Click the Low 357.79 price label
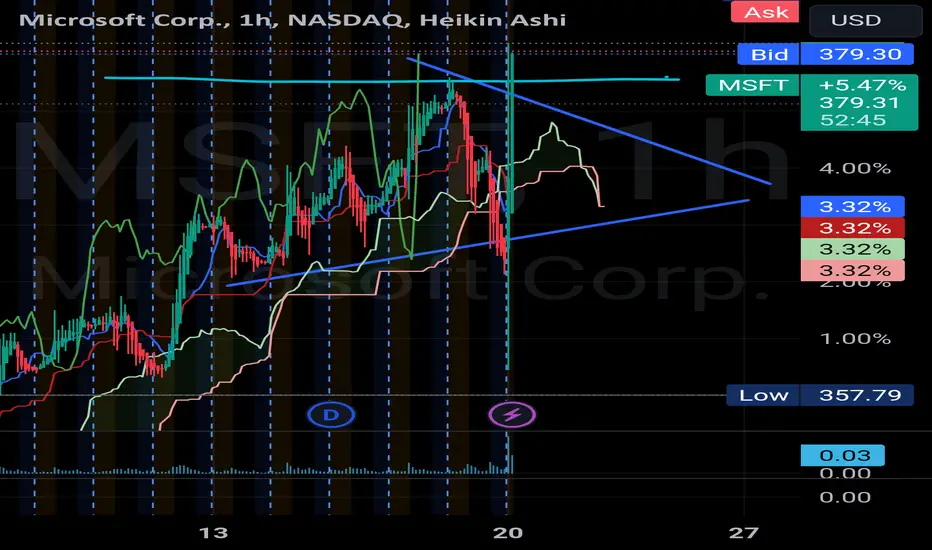 tap(820, 395)
